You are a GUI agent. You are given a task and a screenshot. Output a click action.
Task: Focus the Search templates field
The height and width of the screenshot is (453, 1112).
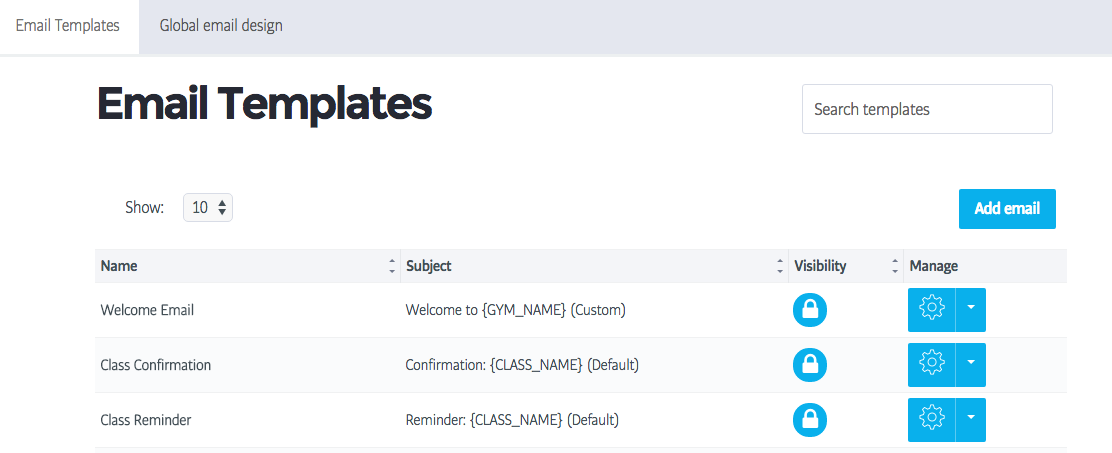[927, 109]
